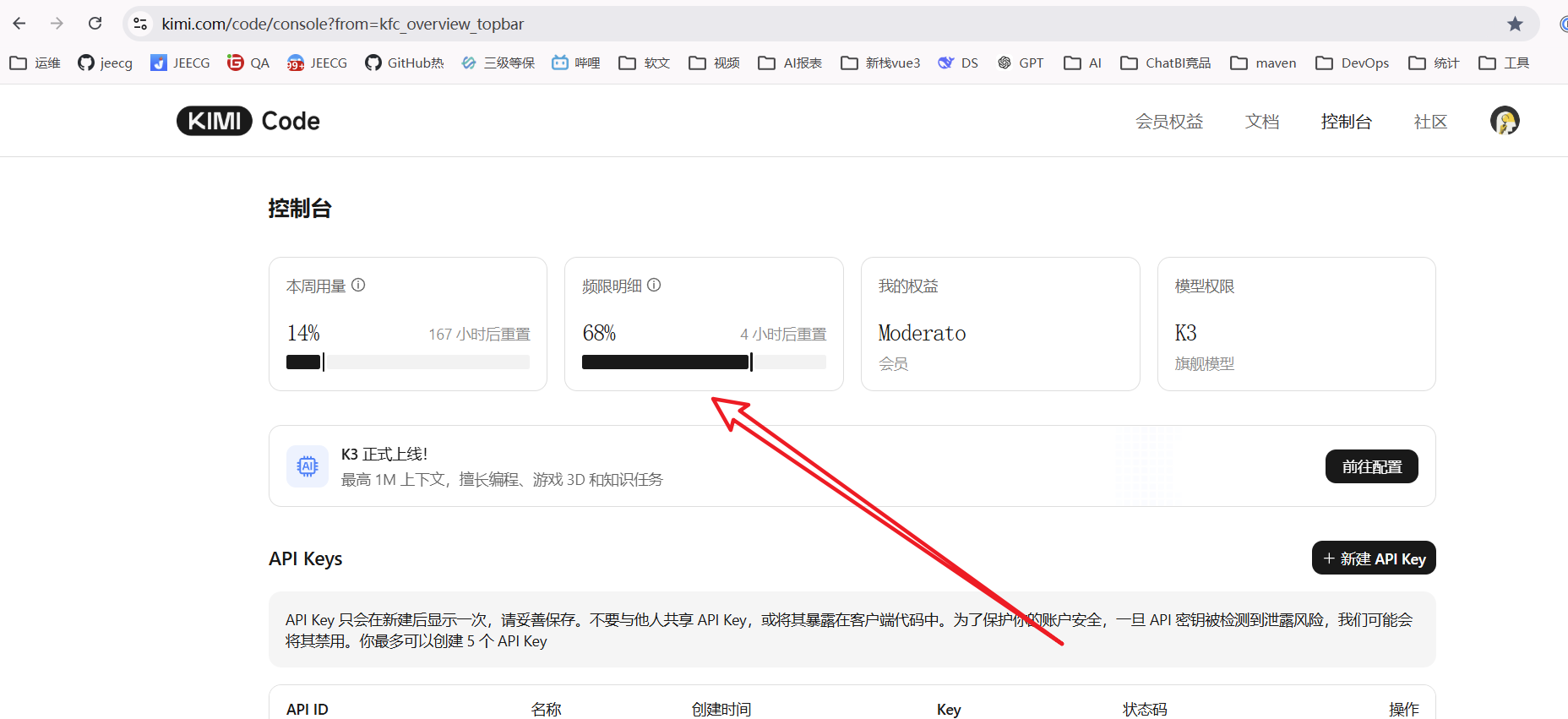The height and width of the screenshot is (719, 1568).
Task: Click '167 小时后重置' text
Action: 479,335
